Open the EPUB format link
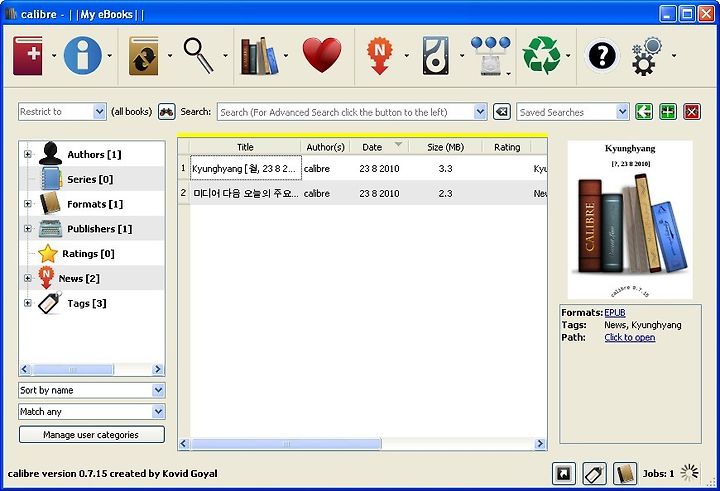Image resolution: width=720 pixels, height=491 pixels. (615, 313)
